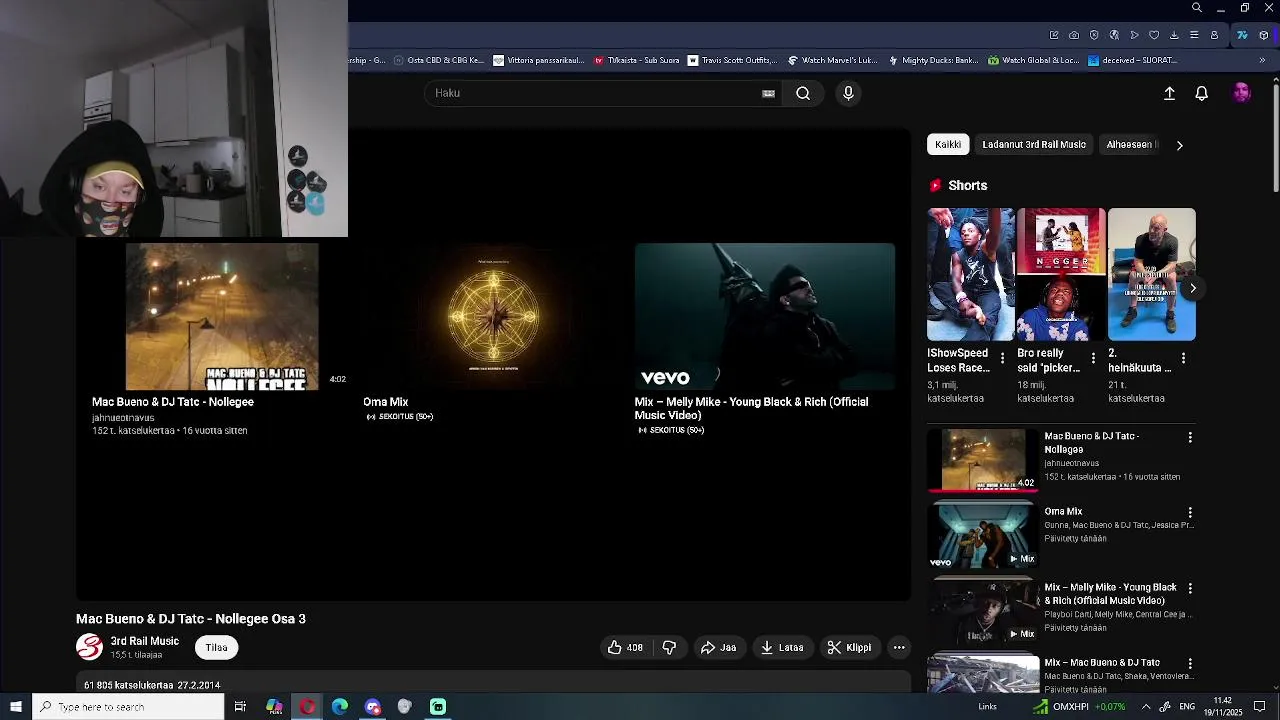Viewport: 1280px width, 720px height.
Task: Open Task View on taskbar
Action: click(240, 707)
